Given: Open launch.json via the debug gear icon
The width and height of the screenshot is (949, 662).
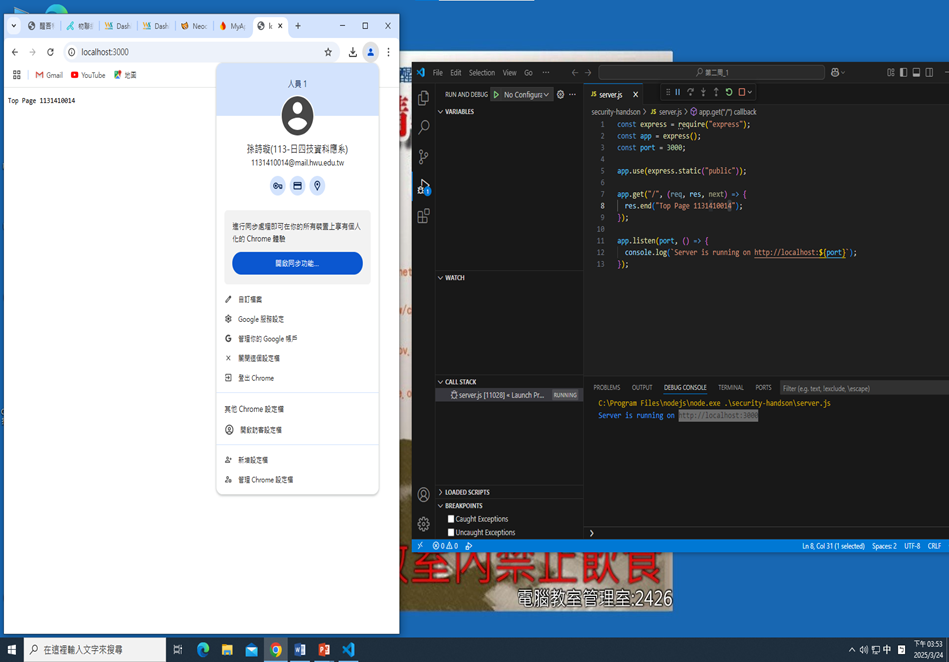Looking at the screenshot, I should 560,94.
